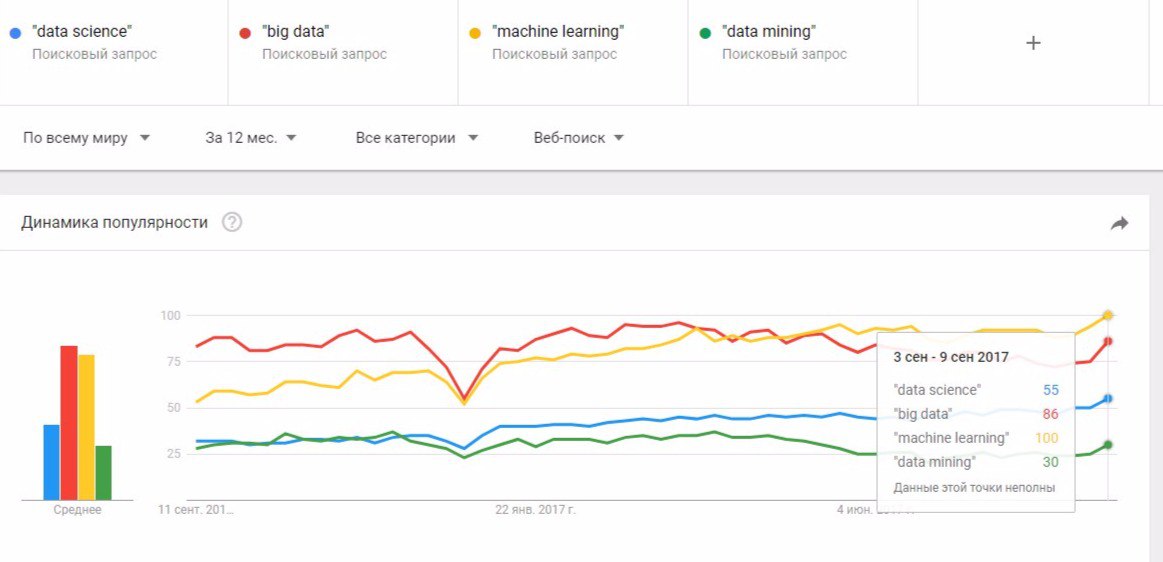The image size is (1163, 562).
Task: Click yellow dot beside "machine learning"
Action: click(475, 33)
